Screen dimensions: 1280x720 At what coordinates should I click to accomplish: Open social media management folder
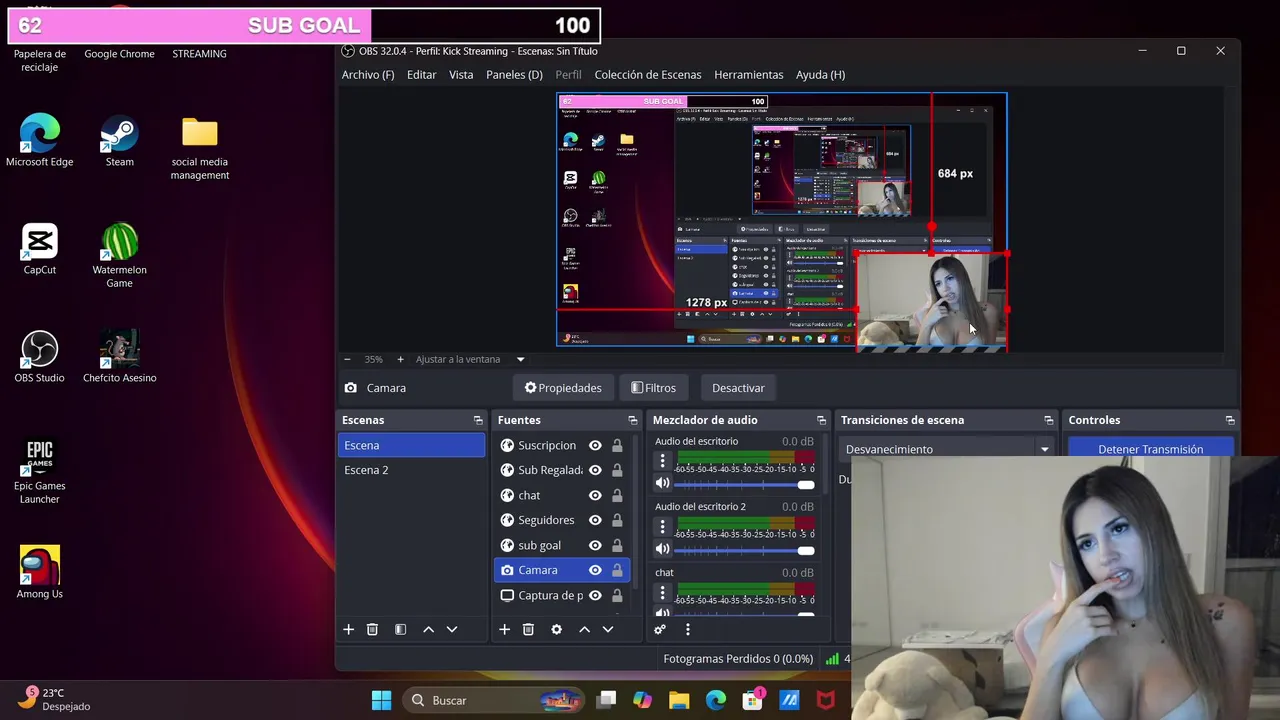pos(200,148)
